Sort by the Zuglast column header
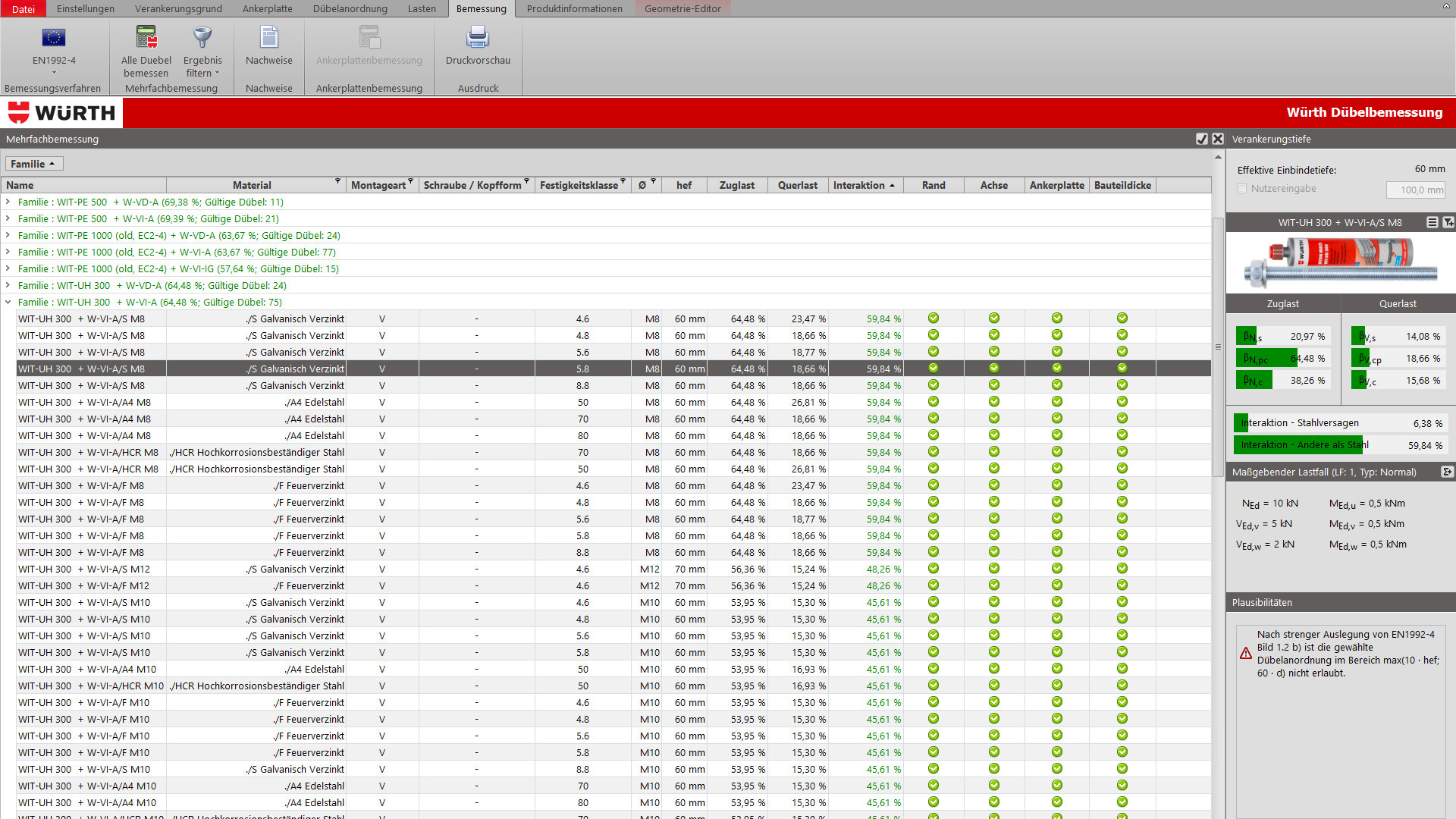 (737, 185)
